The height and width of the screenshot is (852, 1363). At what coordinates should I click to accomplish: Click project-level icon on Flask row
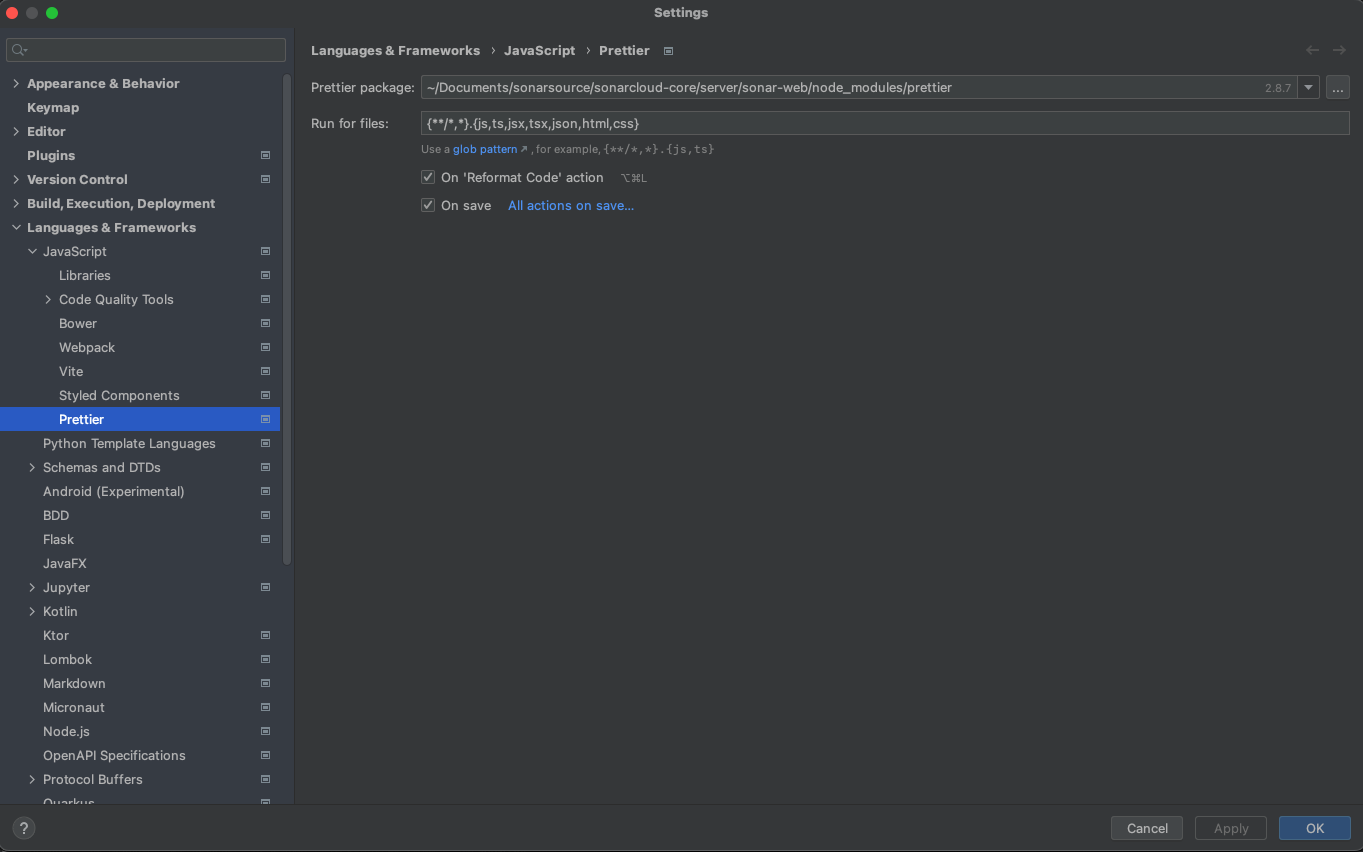coord(265,539)
